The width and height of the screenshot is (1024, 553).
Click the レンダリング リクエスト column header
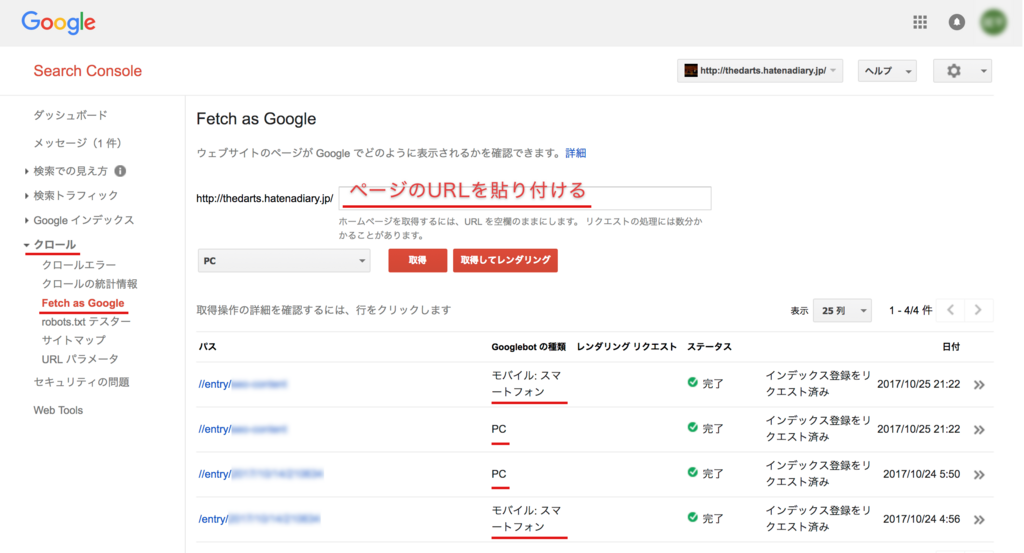pos(626,347)
